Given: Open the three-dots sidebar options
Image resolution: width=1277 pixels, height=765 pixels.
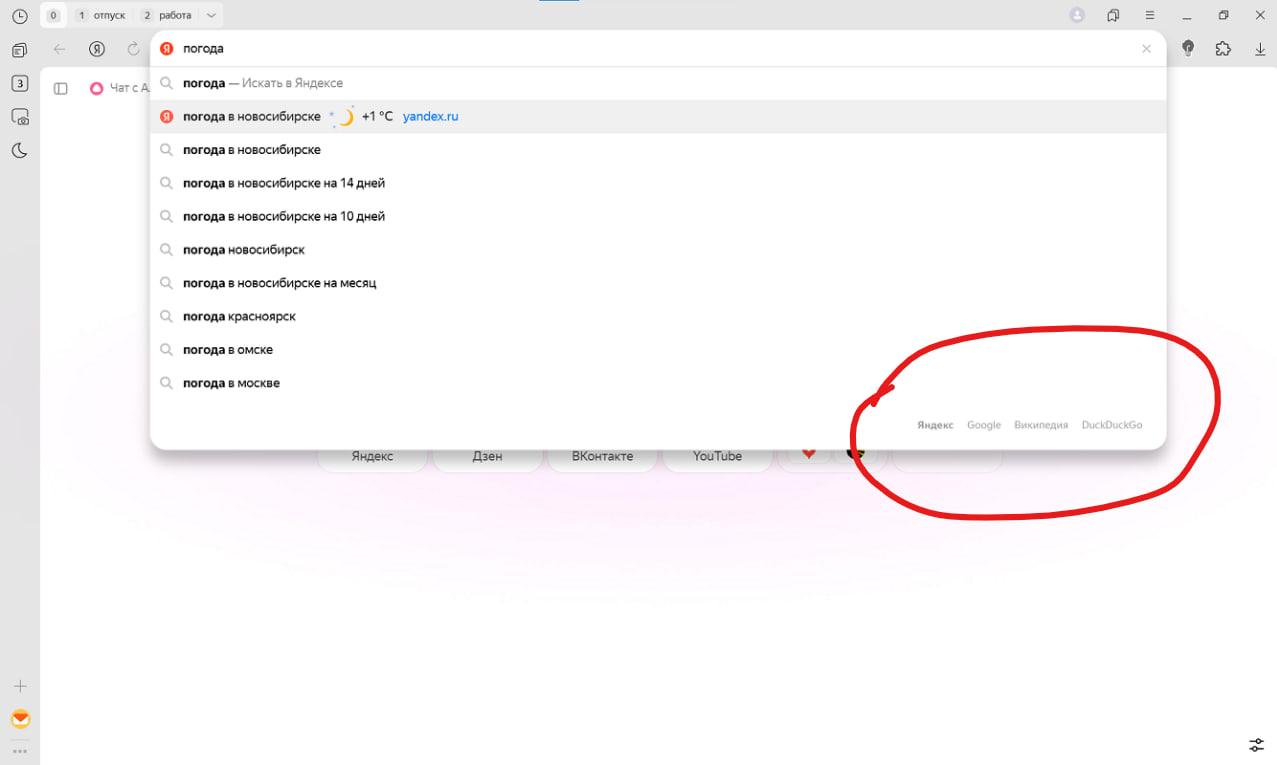Looking at the screenshot, I should (x=19, y=750).
